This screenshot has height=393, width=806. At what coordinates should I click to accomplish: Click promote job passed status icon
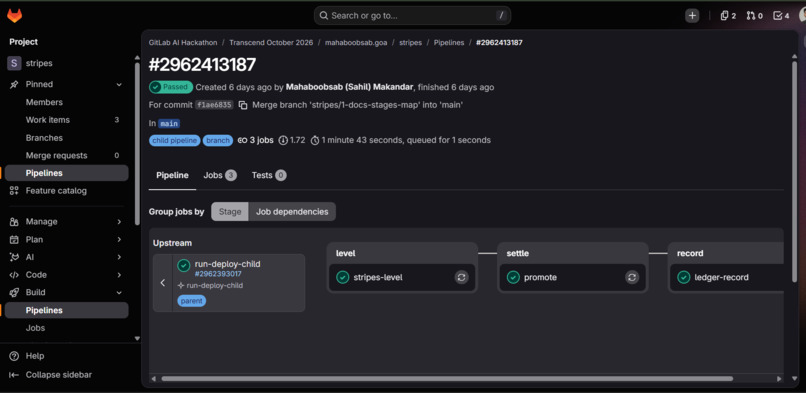(513, 277)
